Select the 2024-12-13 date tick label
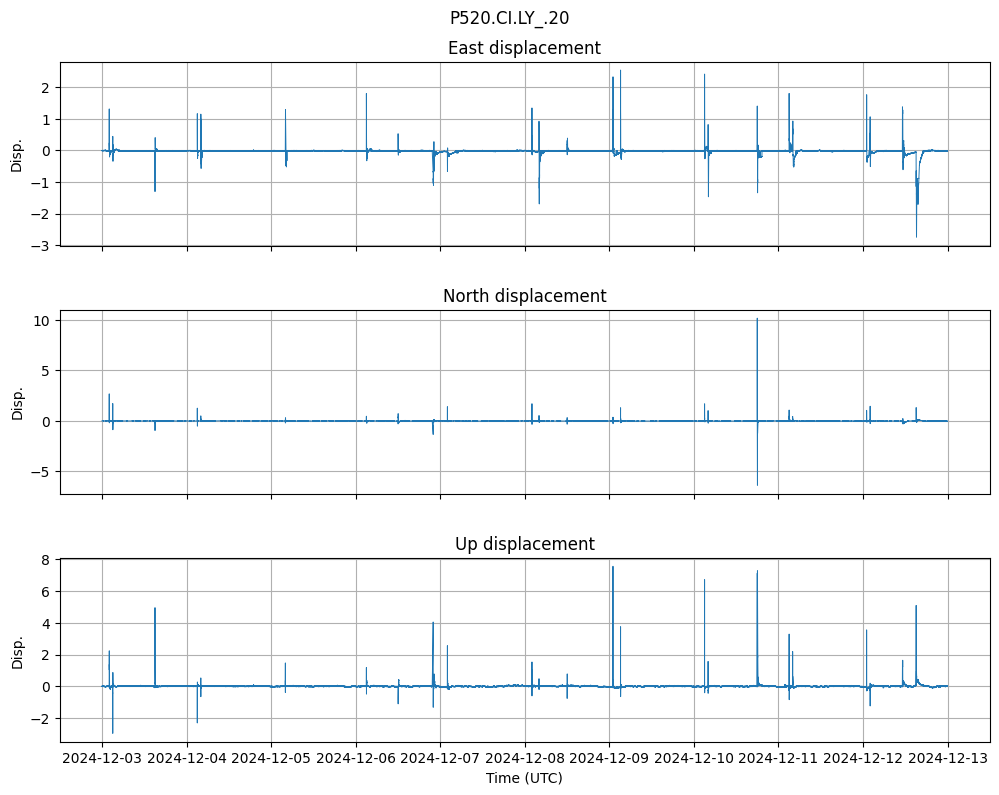999x795 pixels. click(x=948, y=758)
